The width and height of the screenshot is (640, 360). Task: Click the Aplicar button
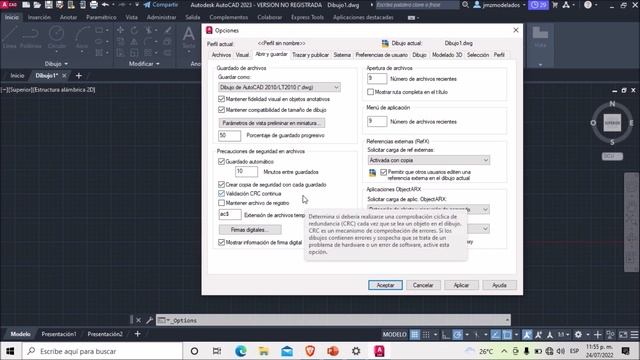pyautogui.click(x=461, y=285)
